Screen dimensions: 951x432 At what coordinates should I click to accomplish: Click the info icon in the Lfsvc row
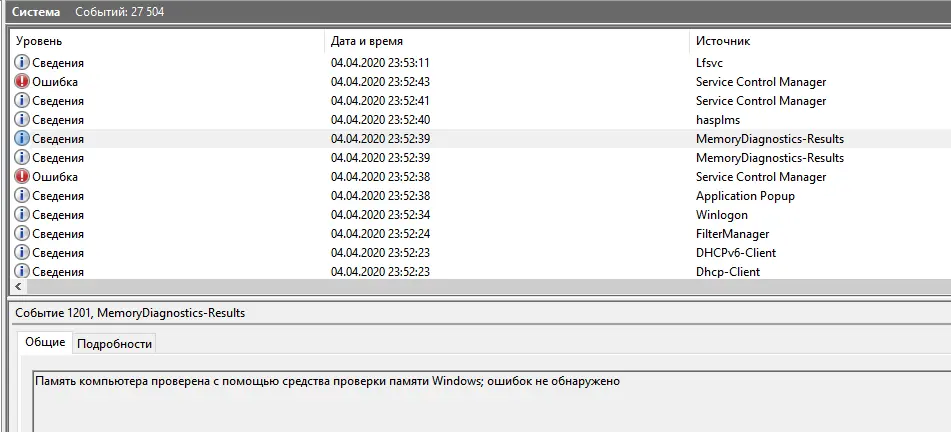pos(22,62)
